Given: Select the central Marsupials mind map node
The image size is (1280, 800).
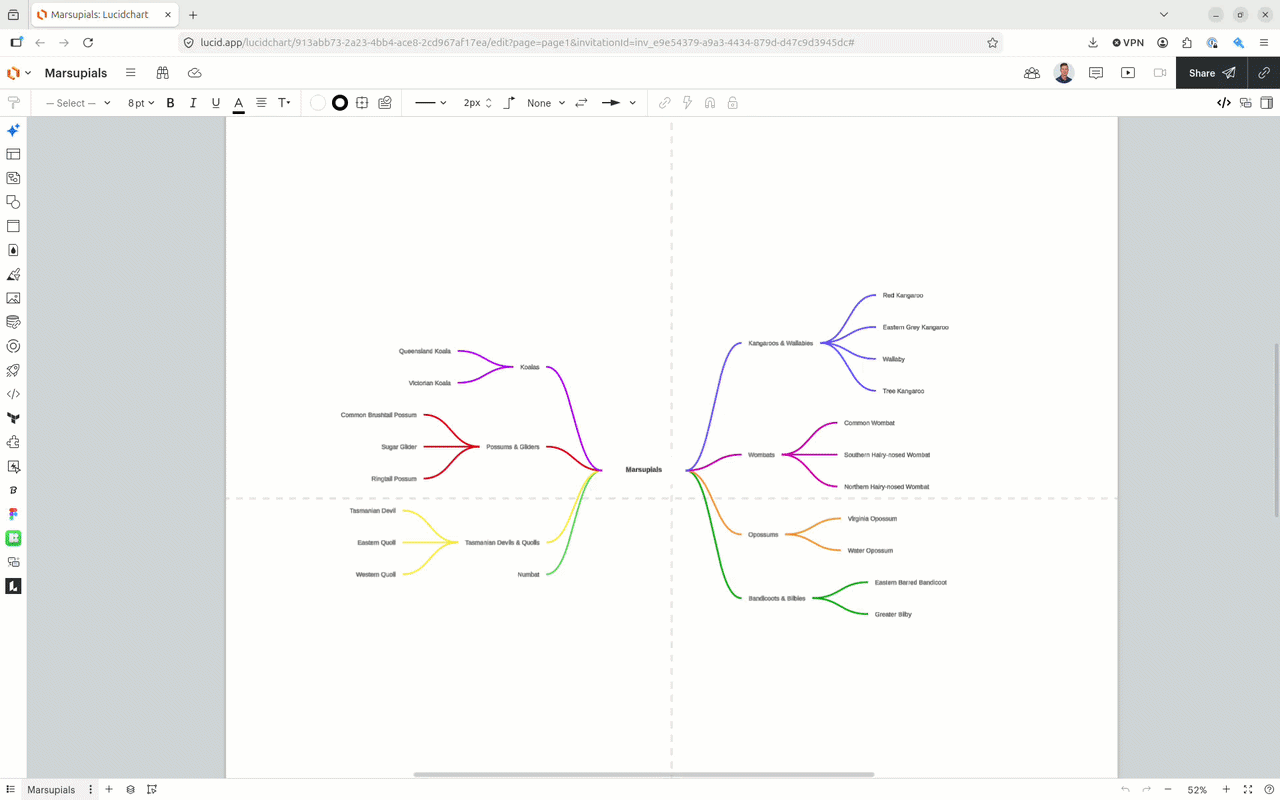Looking at the screenshot, I should click(644, 470).
